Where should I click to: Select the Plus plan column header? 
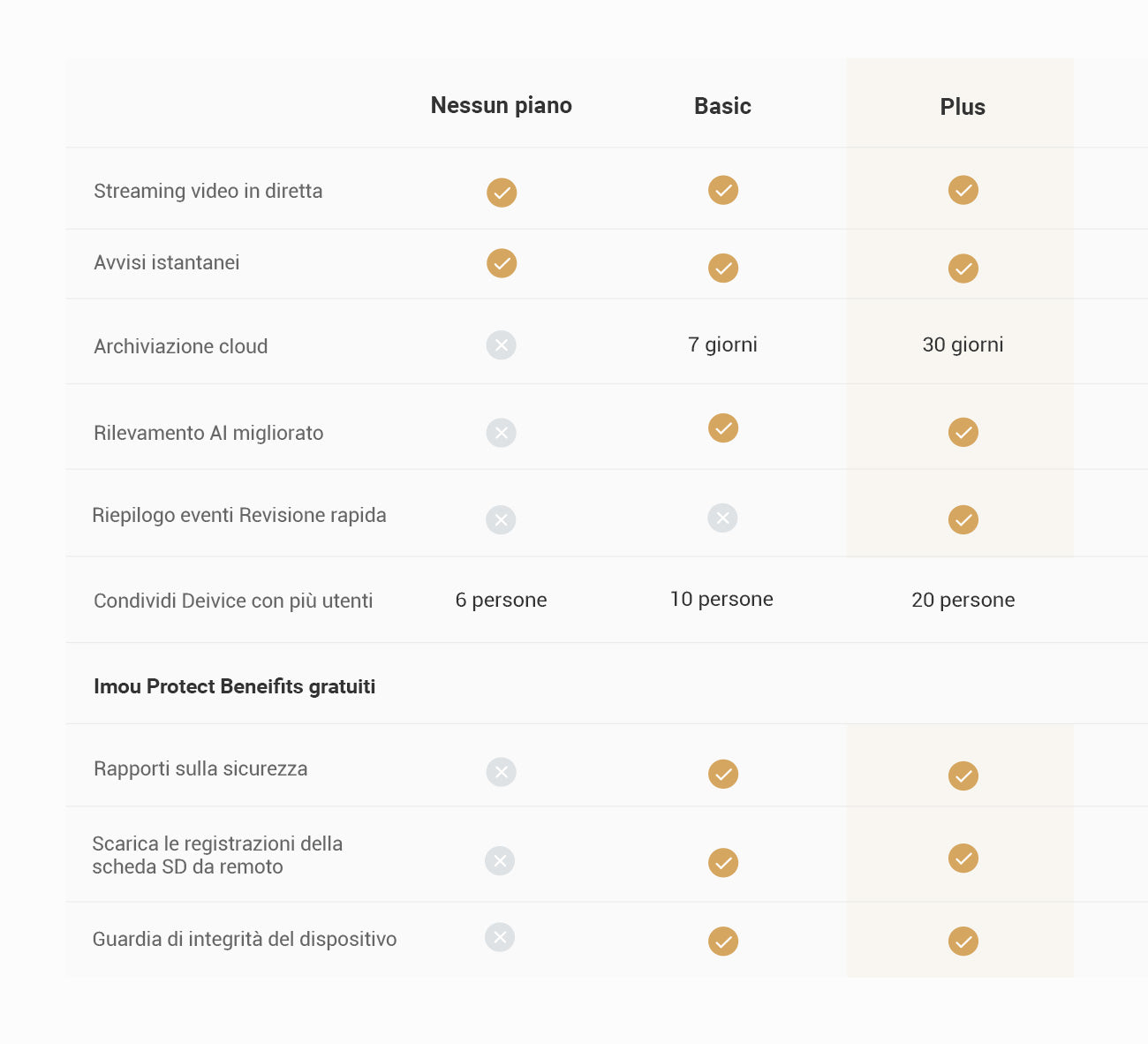963,108
